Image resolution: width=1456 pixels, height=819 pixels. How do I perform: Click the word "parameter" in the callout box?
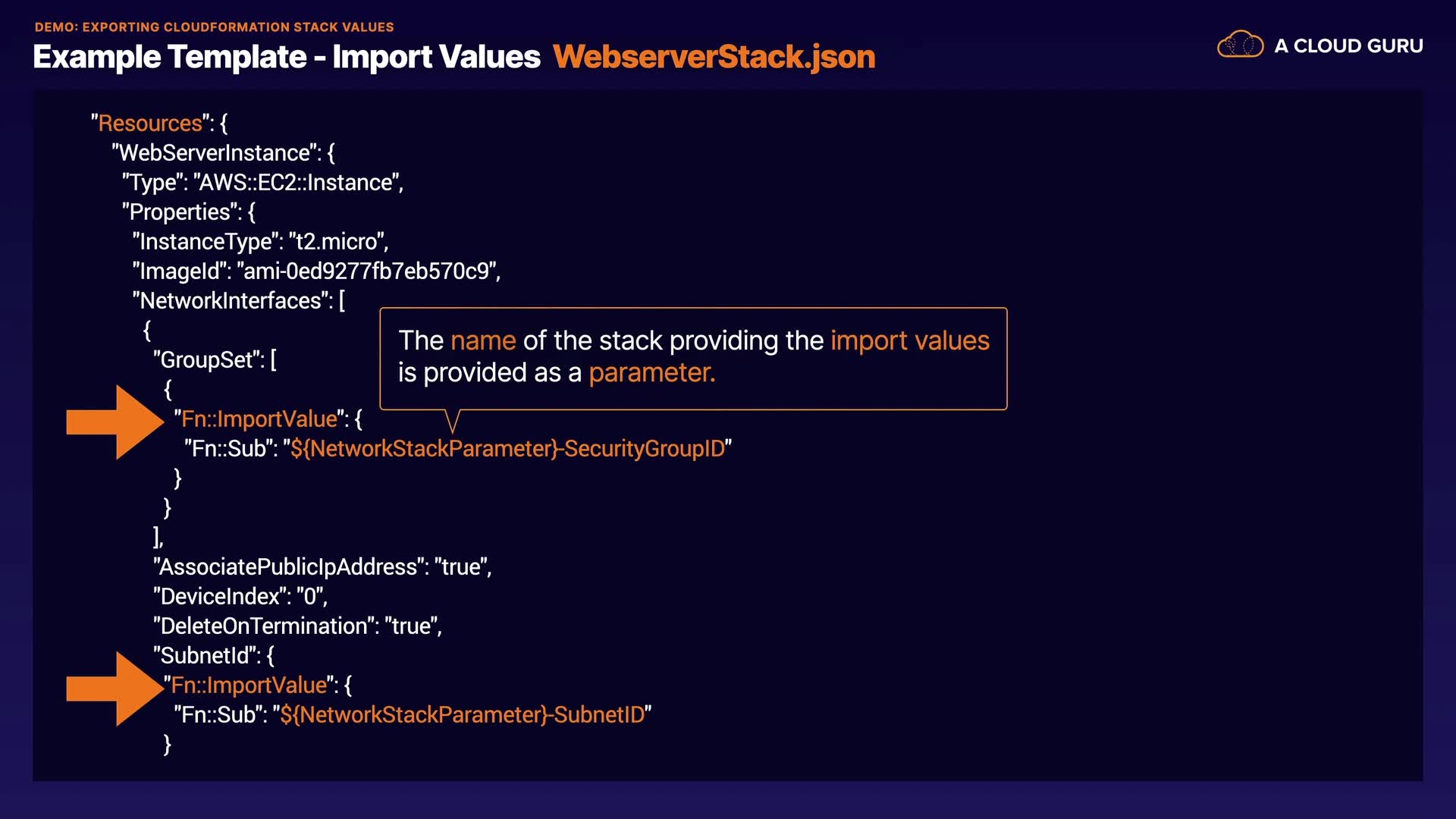click(x=651, y=373)
